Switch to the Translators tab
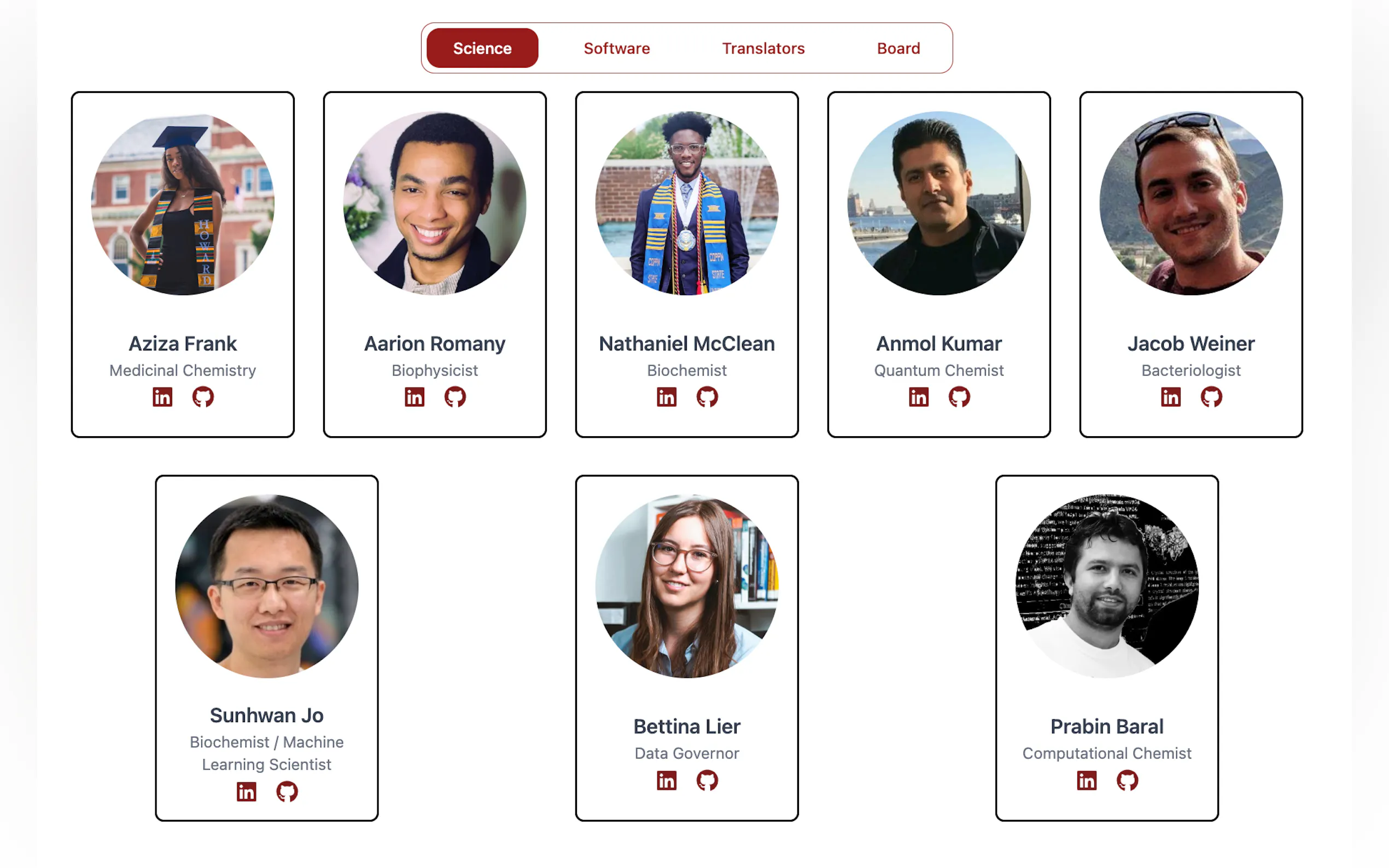1389x868 pixels. (763, 48)
